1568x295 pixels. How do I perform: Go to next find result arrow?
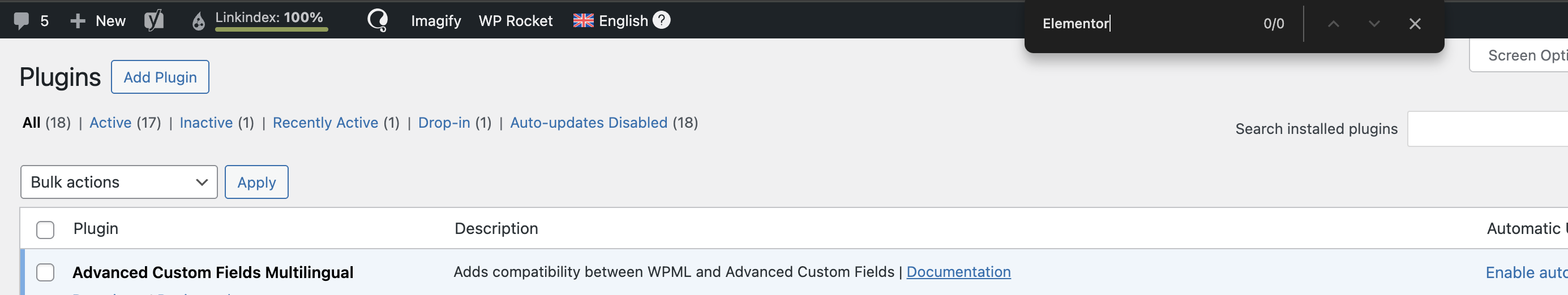click(1374, 24)
